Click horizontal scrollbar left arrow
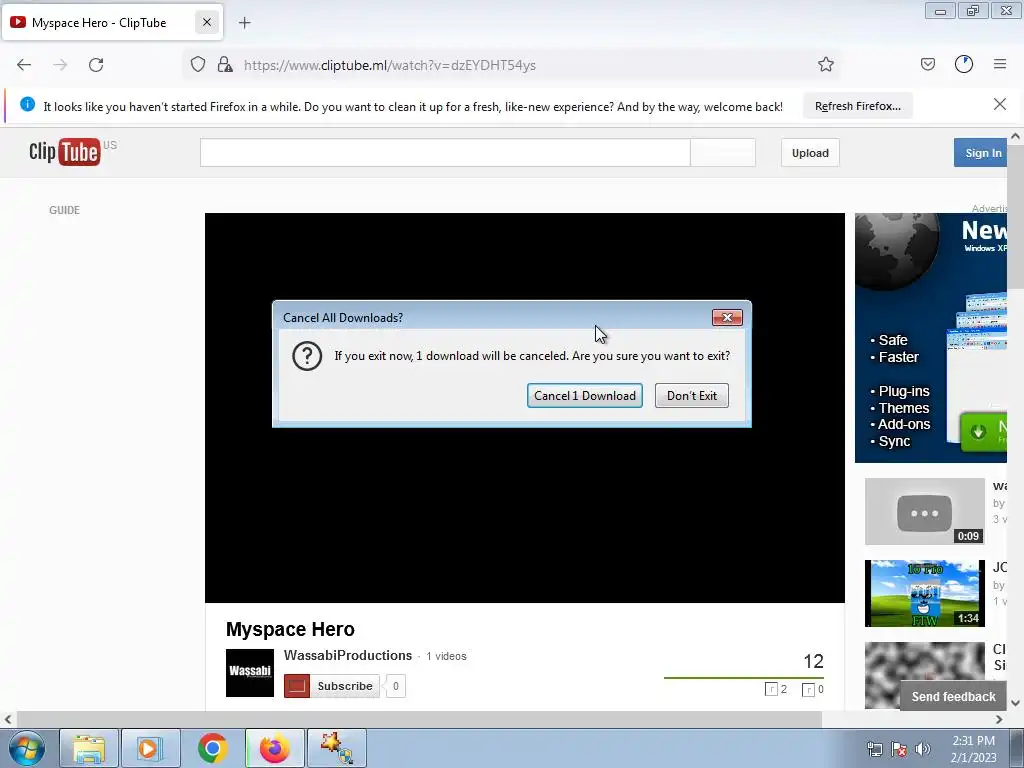This screenshot has height=768, width=1024. (8, 720)
